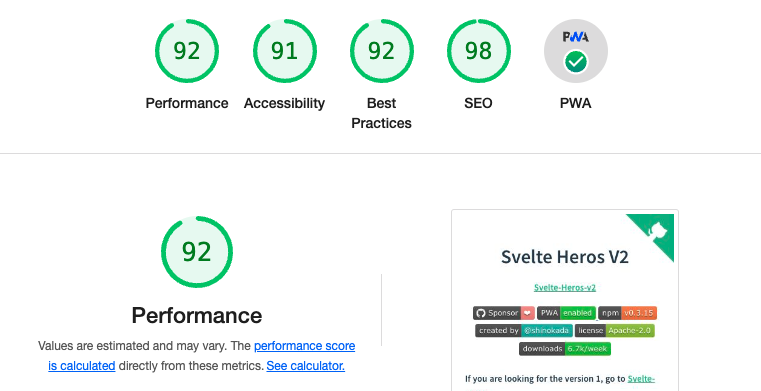Click the Svelte Heros V2 page screenshot thumbnail
The image size is (761, 391).
(565, 301)
